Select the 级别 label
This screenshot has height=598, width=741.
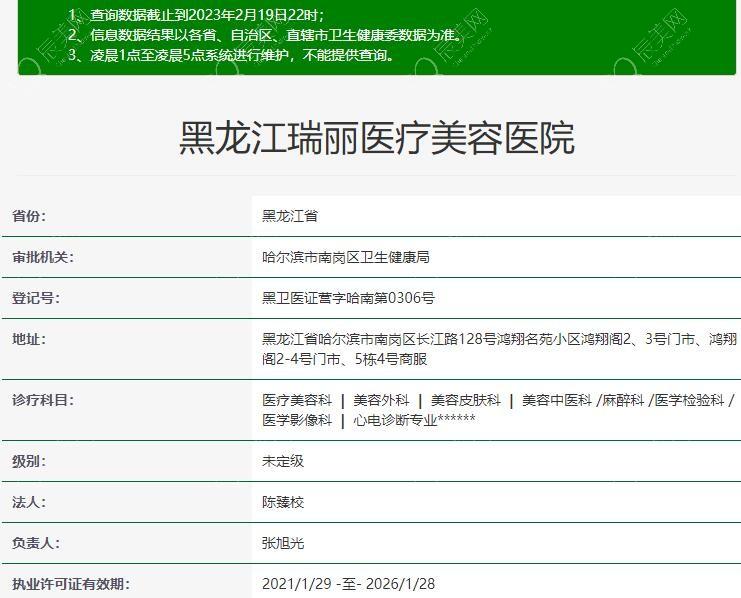point(29,461)
